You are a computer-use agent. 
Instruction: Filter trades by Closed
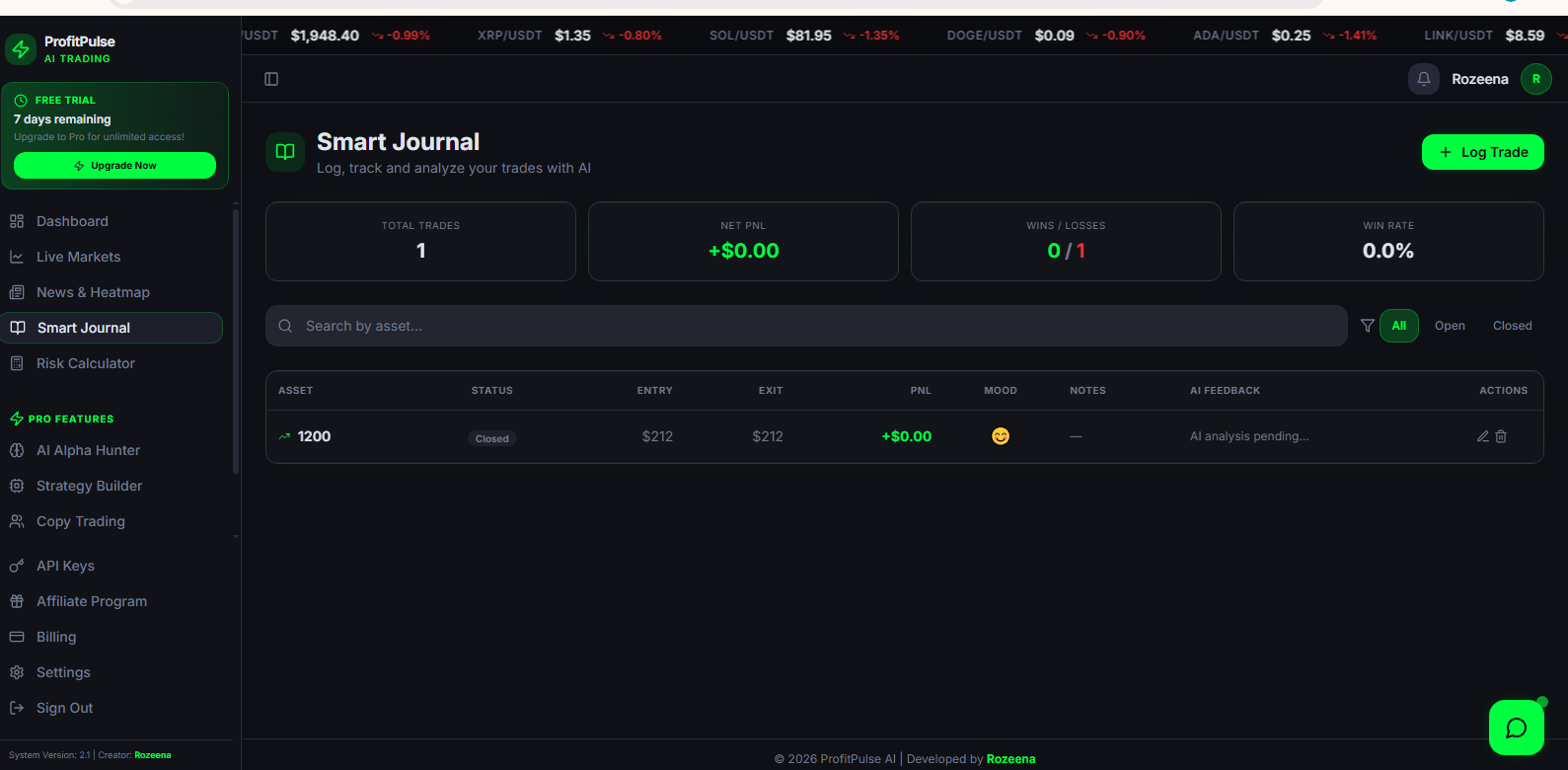pos(1512,326)
